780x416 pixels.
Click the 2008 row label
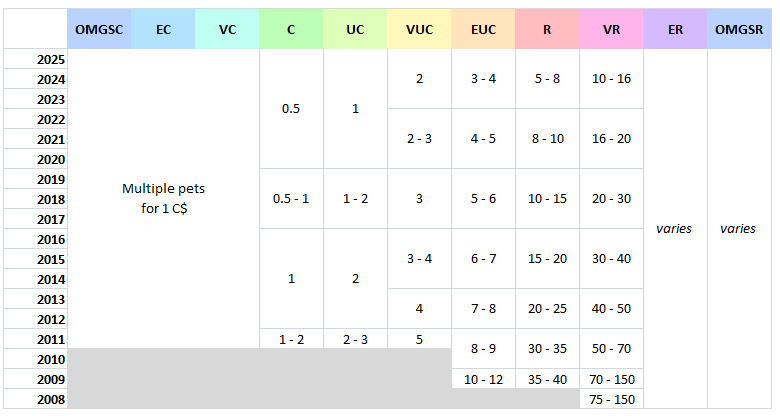pos(36,399)
